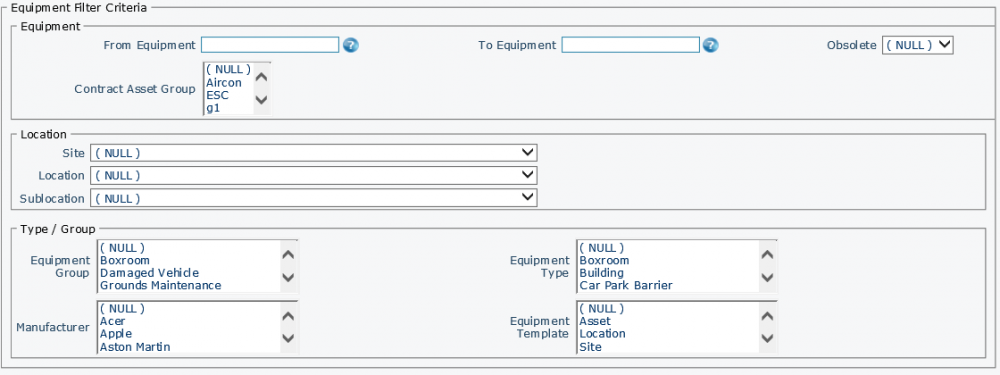The height and width of the screenshot is (375, 1000).
Task: Open the Obsolete dropdown
Action: coord(917,45)
